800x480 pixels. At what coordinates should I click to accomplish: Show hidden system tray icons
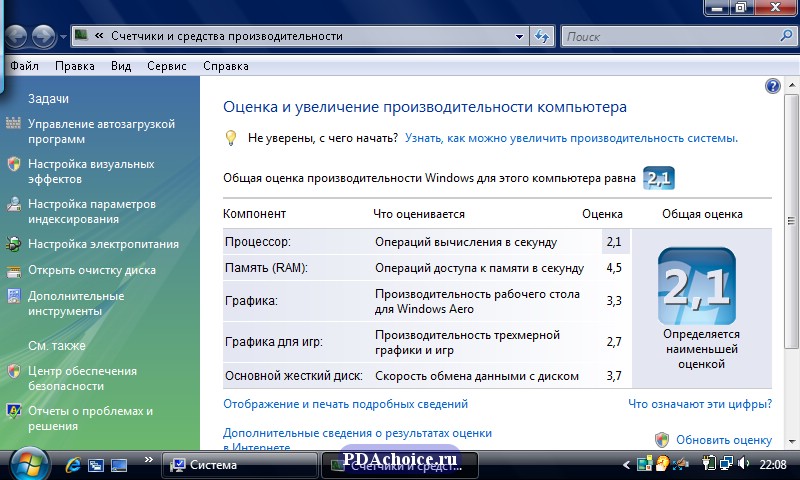click(x=627, y=465)
